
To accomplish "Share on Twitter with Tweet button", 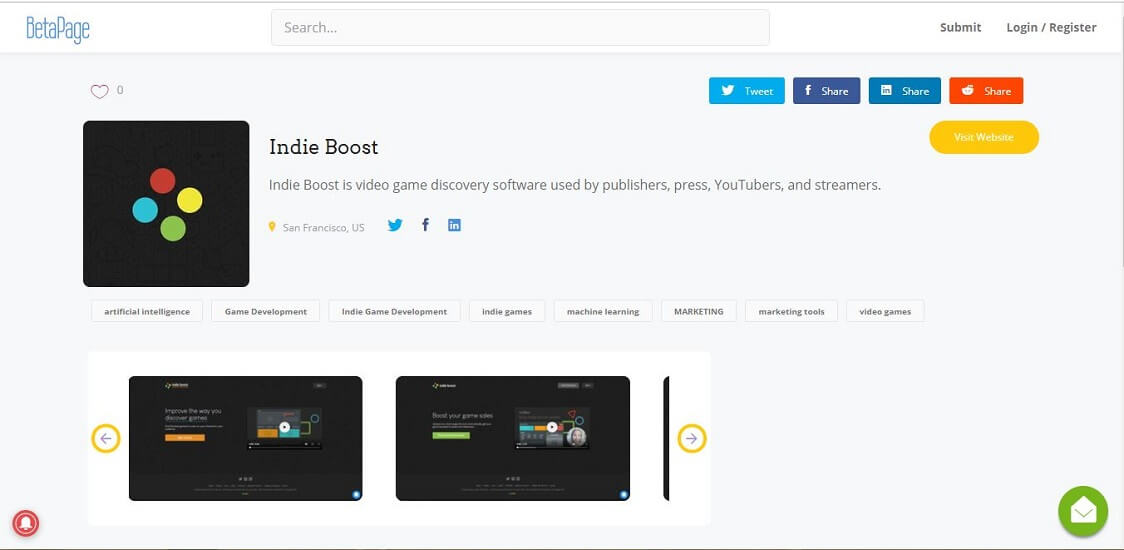I will point(747,91).
